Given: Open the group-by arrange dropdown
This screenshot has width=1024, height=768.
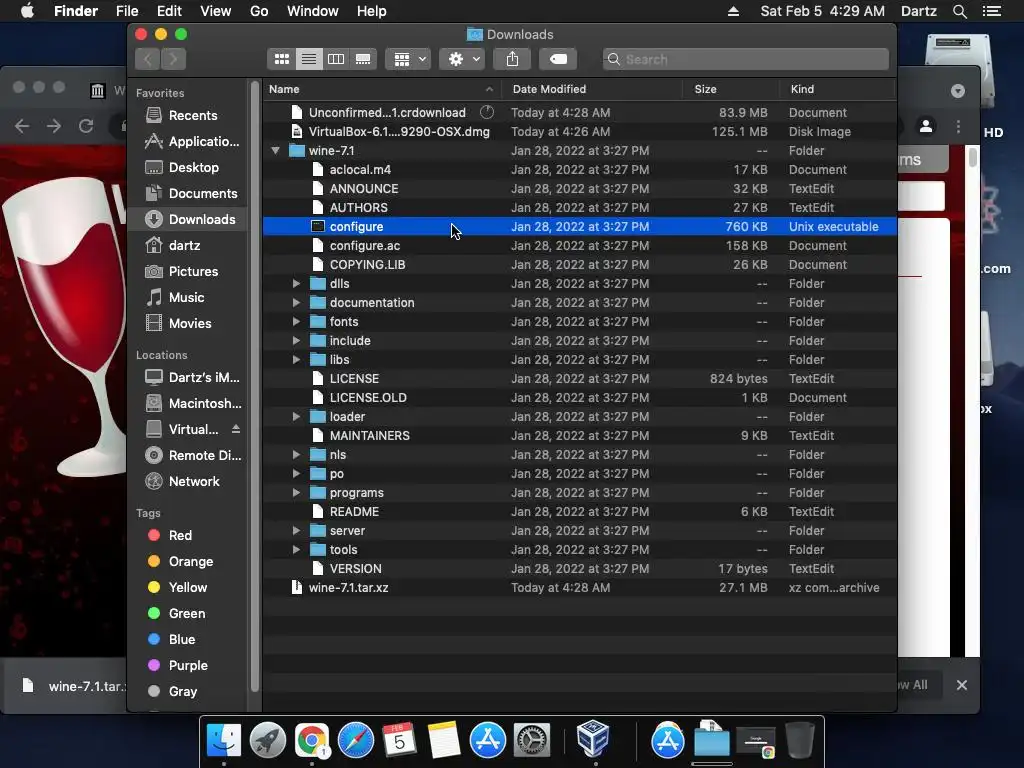Looking at the screenshot, I should click(408, 59).
